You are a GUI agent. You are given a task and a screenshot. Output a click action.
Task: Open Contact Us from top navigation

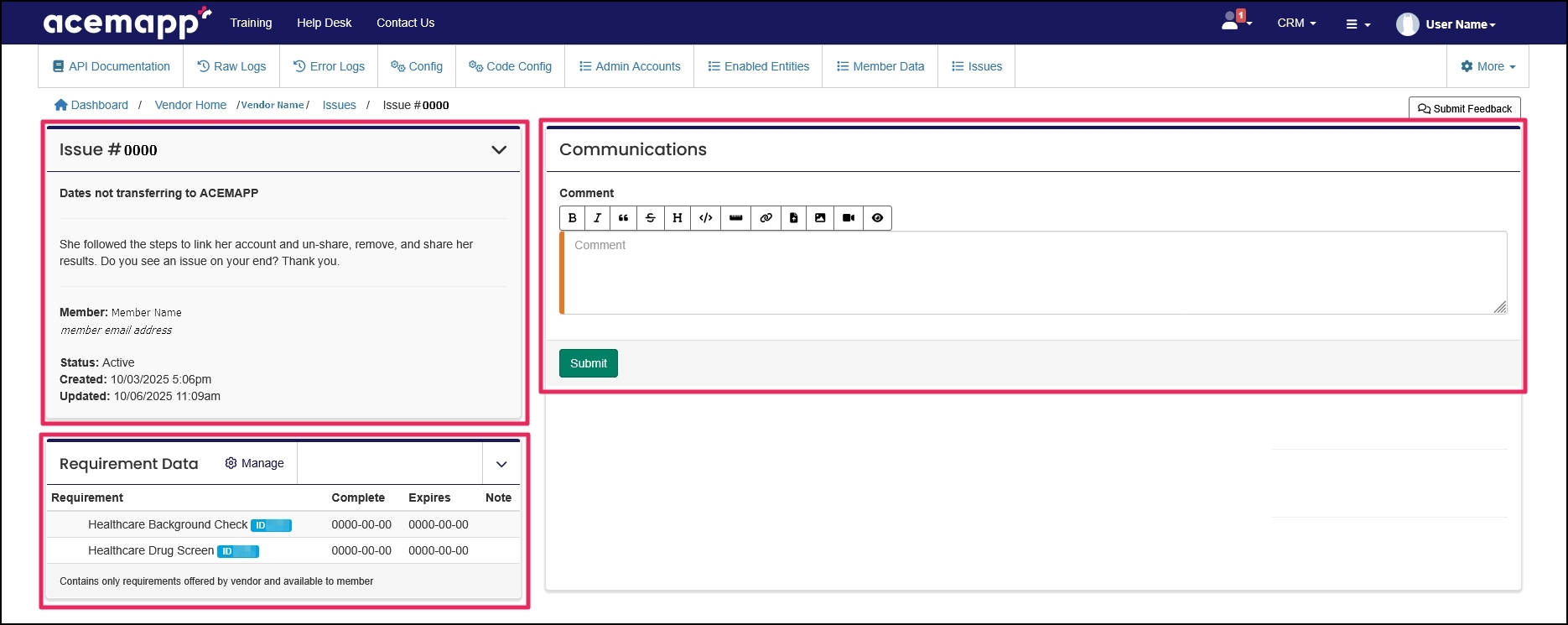(406, 23)
